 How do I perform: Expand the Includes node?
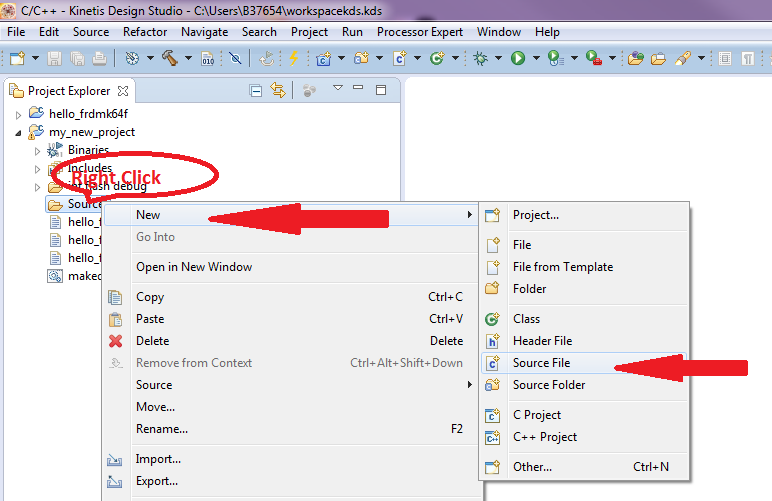tap(37, 169)
